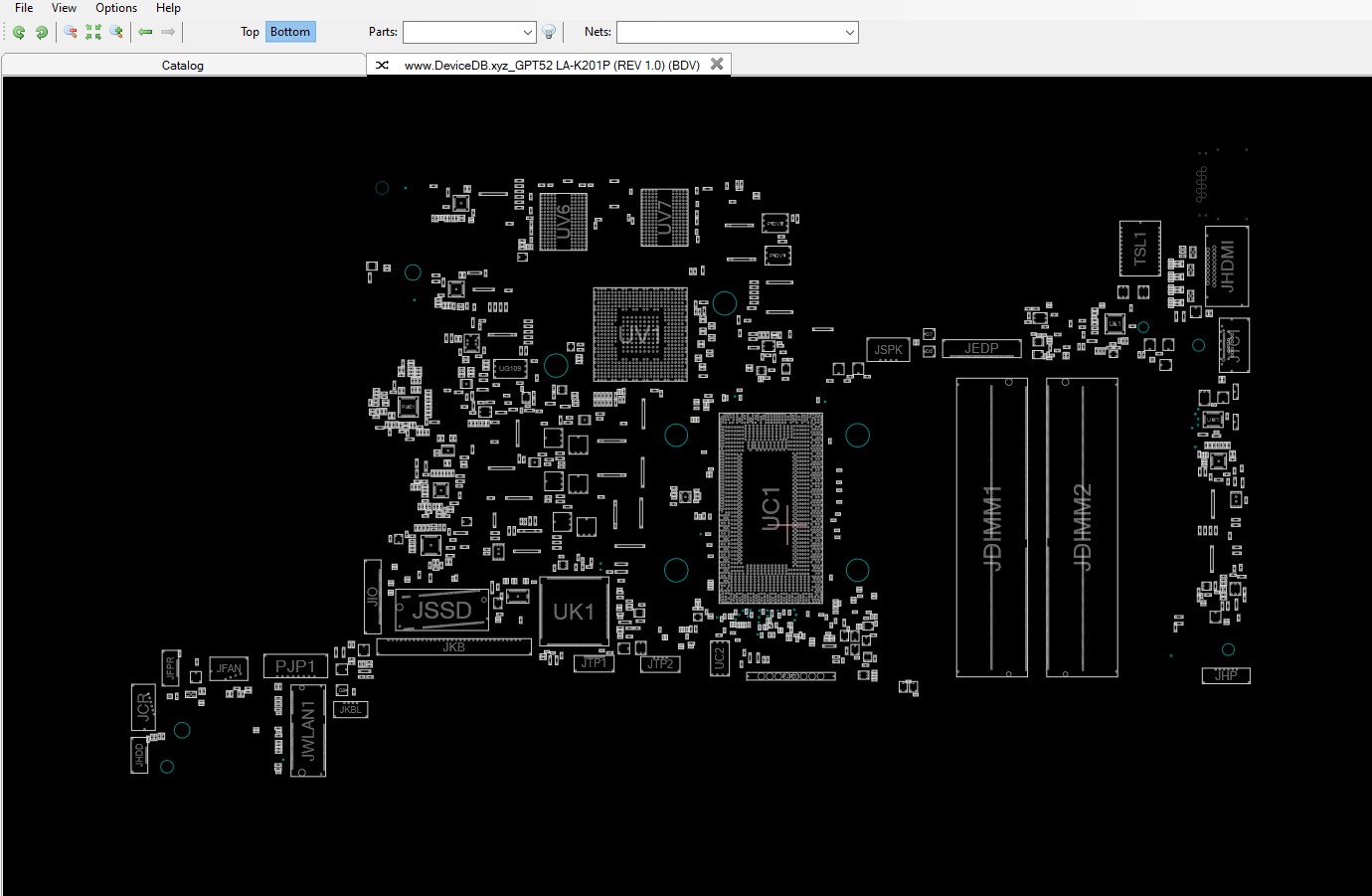Select the JDIMM1 memory slot component
1372x896 pixels.
[x=991, y=527]
